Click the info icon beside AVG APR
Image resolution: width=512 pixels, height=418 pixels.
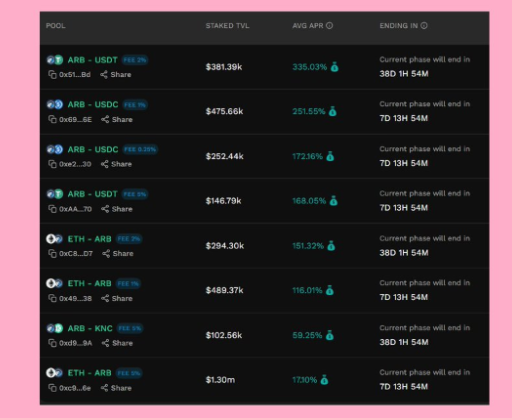coord(329,26)
